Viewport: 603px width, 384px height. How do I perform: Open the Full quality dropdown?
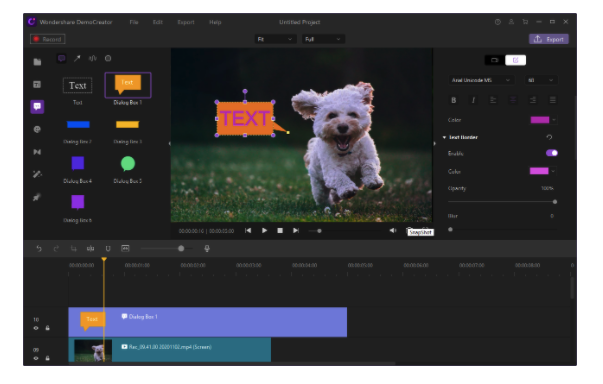(x=323, y=39)
